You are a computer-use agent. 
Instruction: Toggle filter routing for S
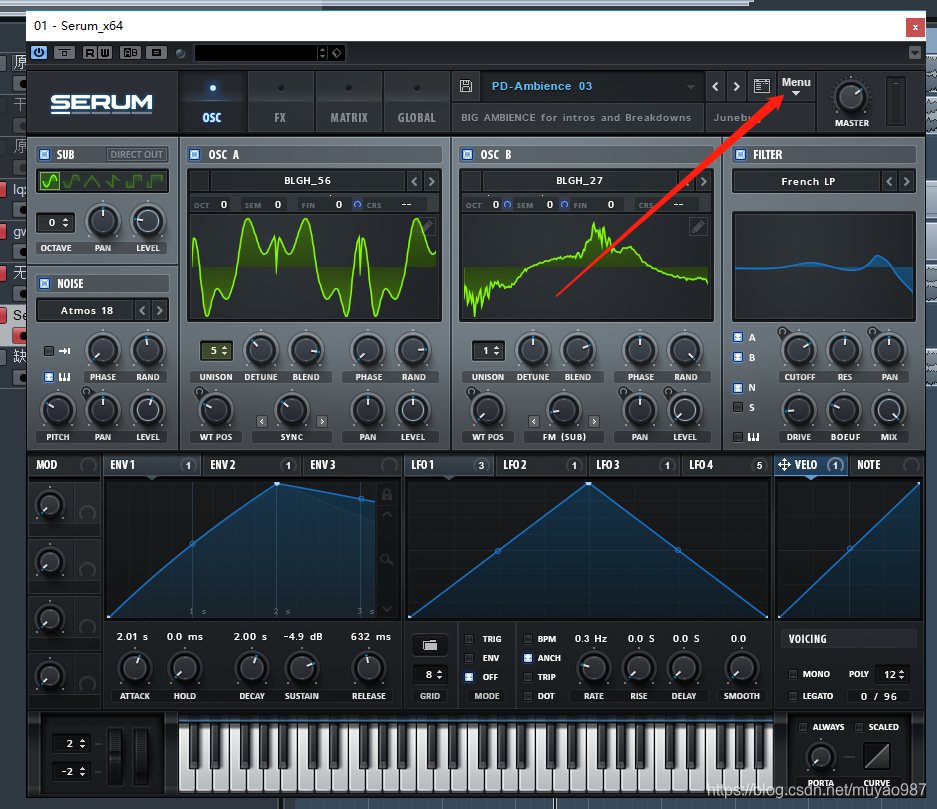click(738, 407)
